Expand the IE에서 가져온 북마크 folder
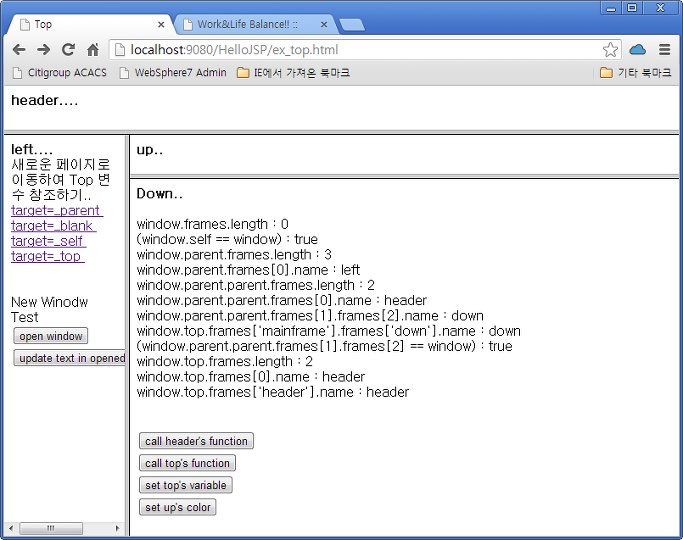The width and height of the screenshot is (683, 540). (x=293, y=73)
